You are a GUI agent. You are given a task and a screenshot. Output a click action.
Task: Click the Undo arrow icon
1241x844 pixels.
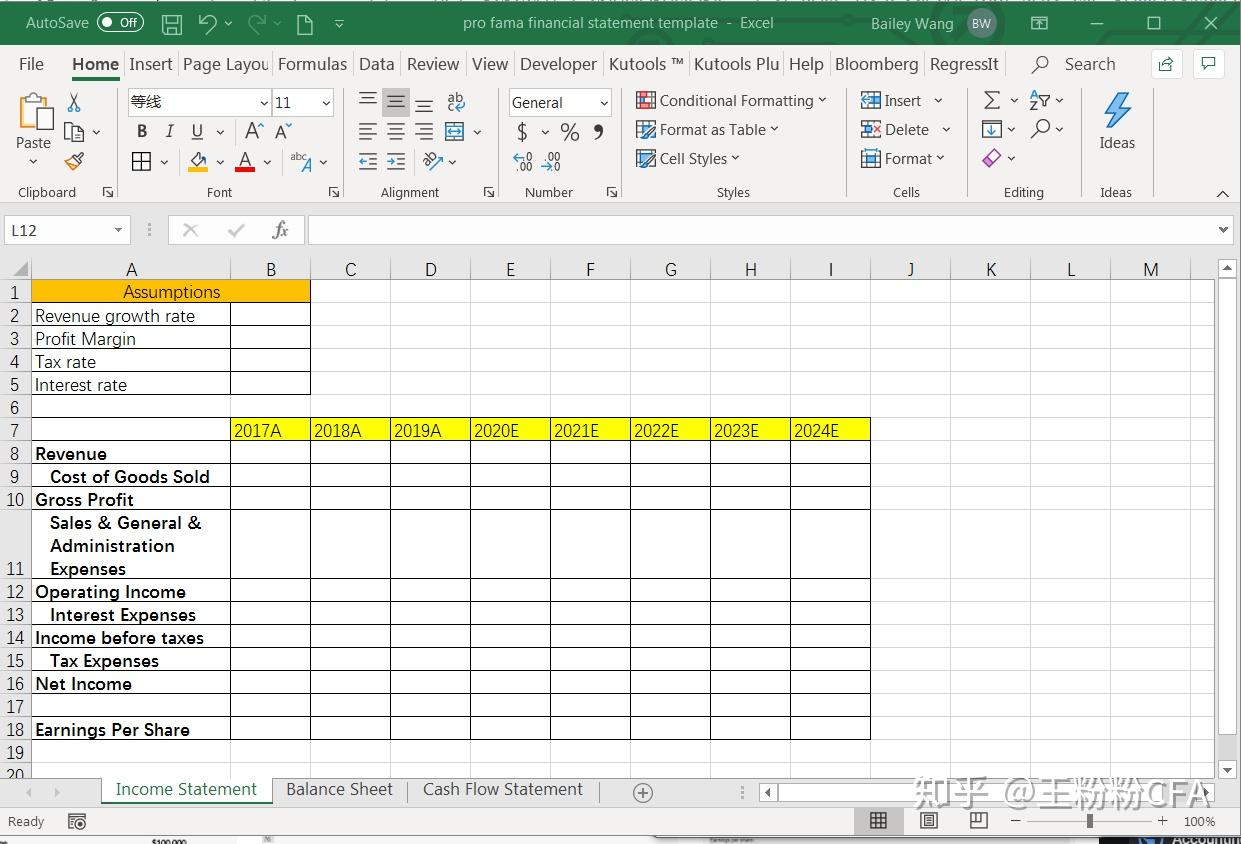click(207, 23)
